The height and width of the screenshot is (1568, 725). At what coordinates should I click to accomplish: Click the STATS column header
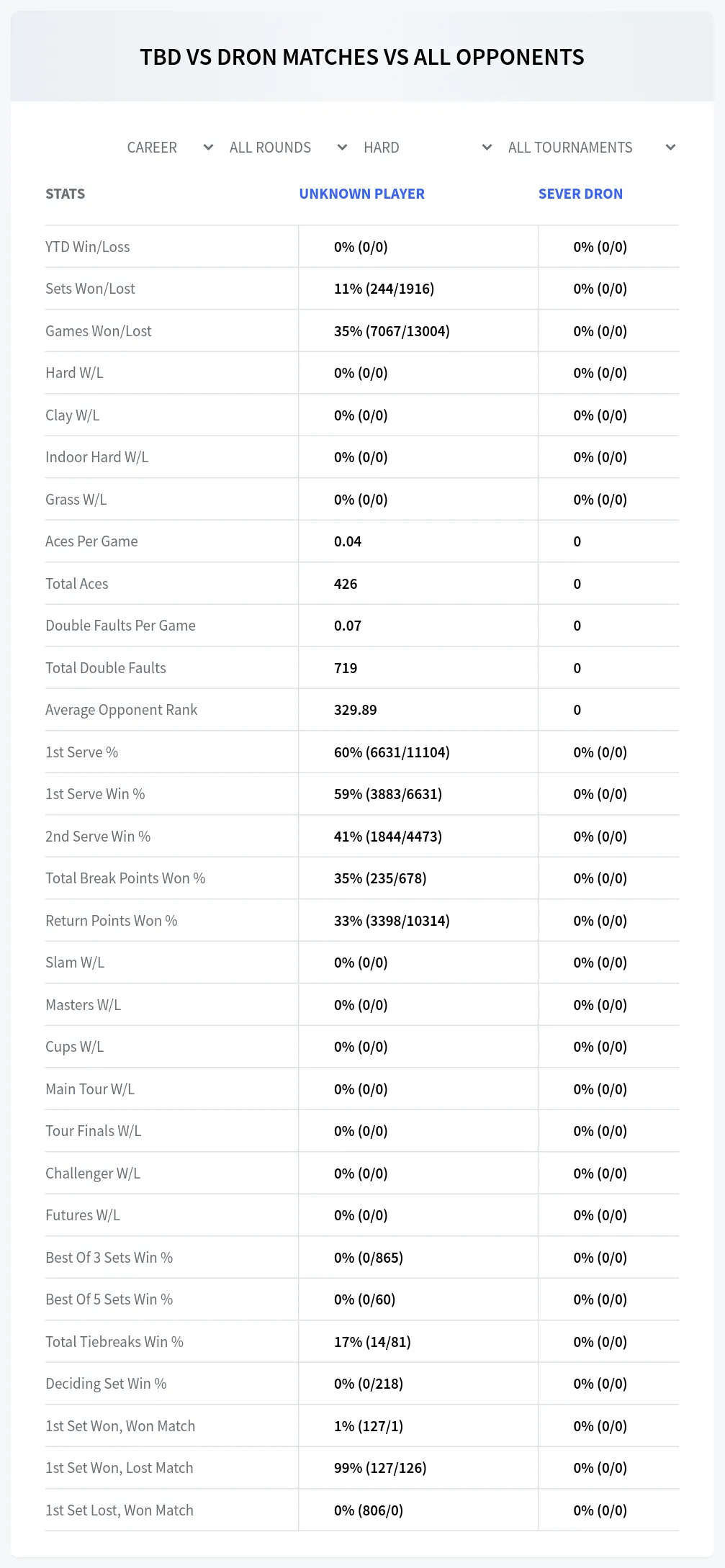pos(65,194)
